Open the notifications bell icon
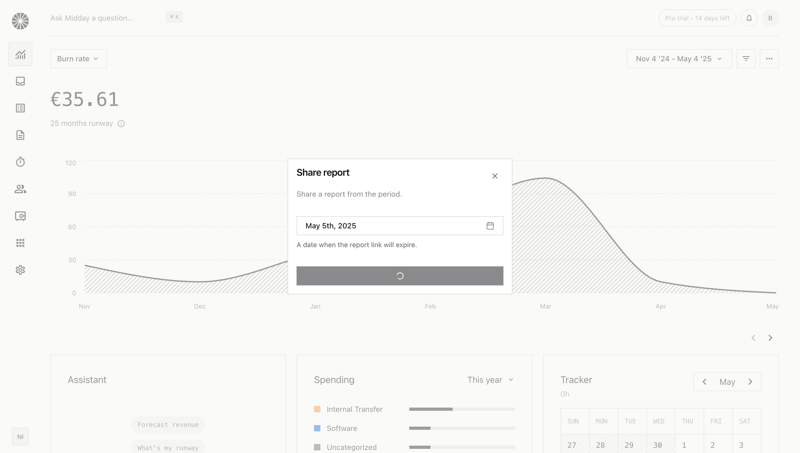 (749, 18)
